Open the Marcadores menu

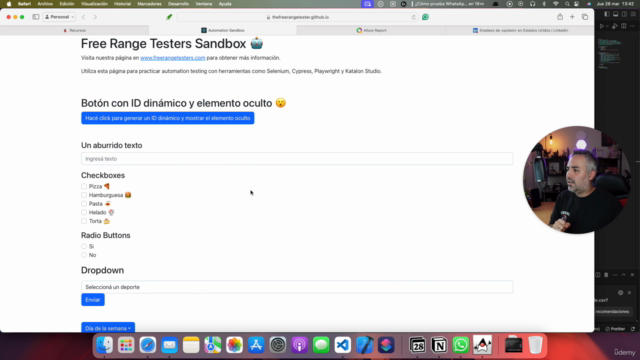[x=149, y=4]
